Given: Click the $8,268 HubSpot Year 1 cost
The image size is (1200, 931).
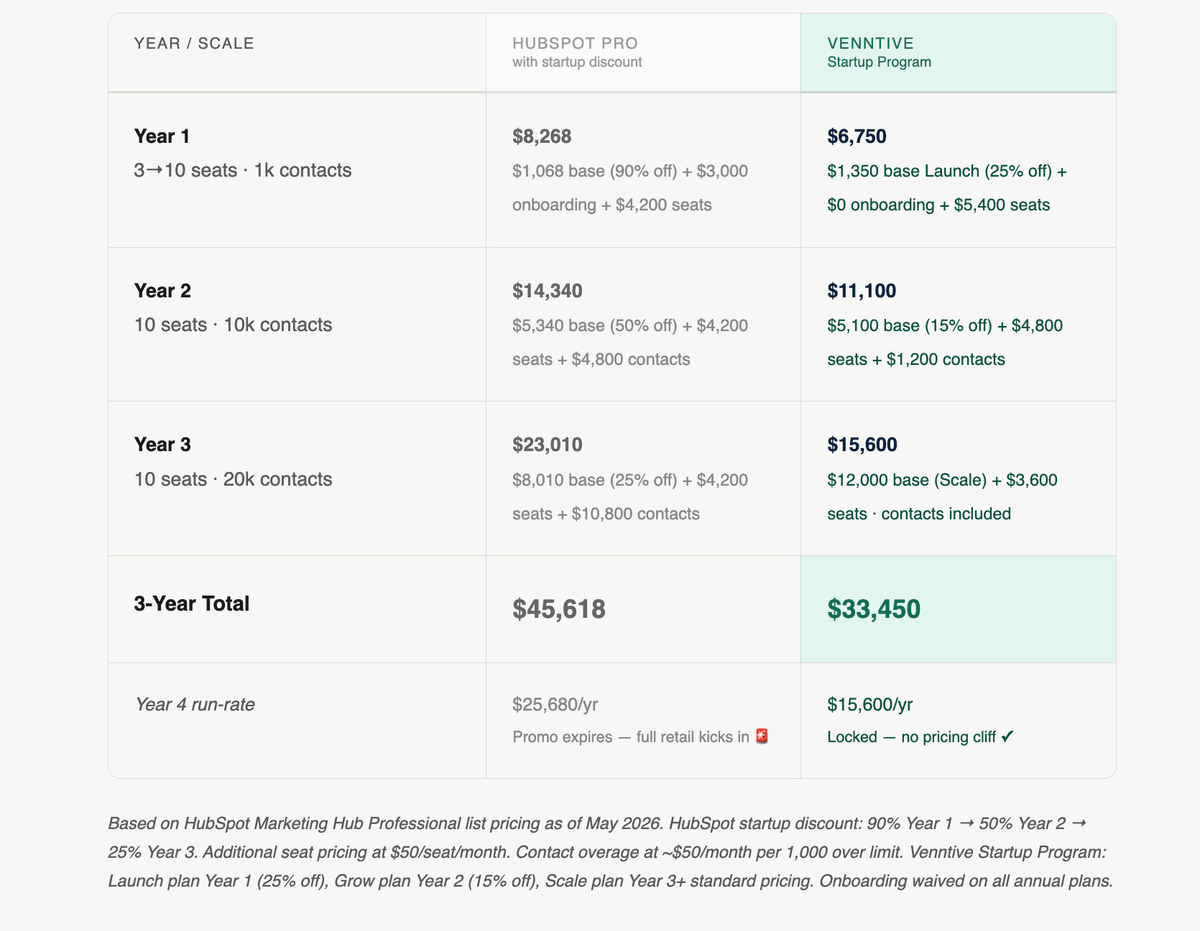Looking at the screenshot, I should coord(542,136).
